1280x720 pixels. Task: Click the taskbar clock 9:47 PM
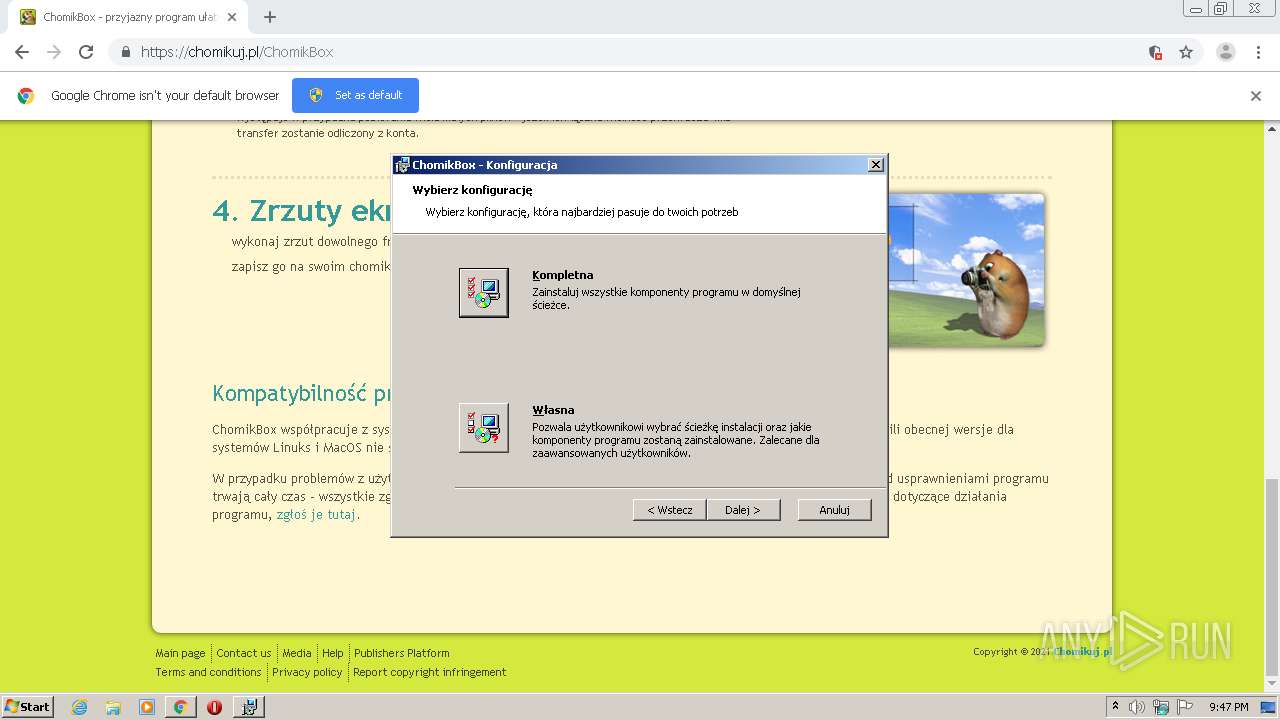(x=1229, y=707)
